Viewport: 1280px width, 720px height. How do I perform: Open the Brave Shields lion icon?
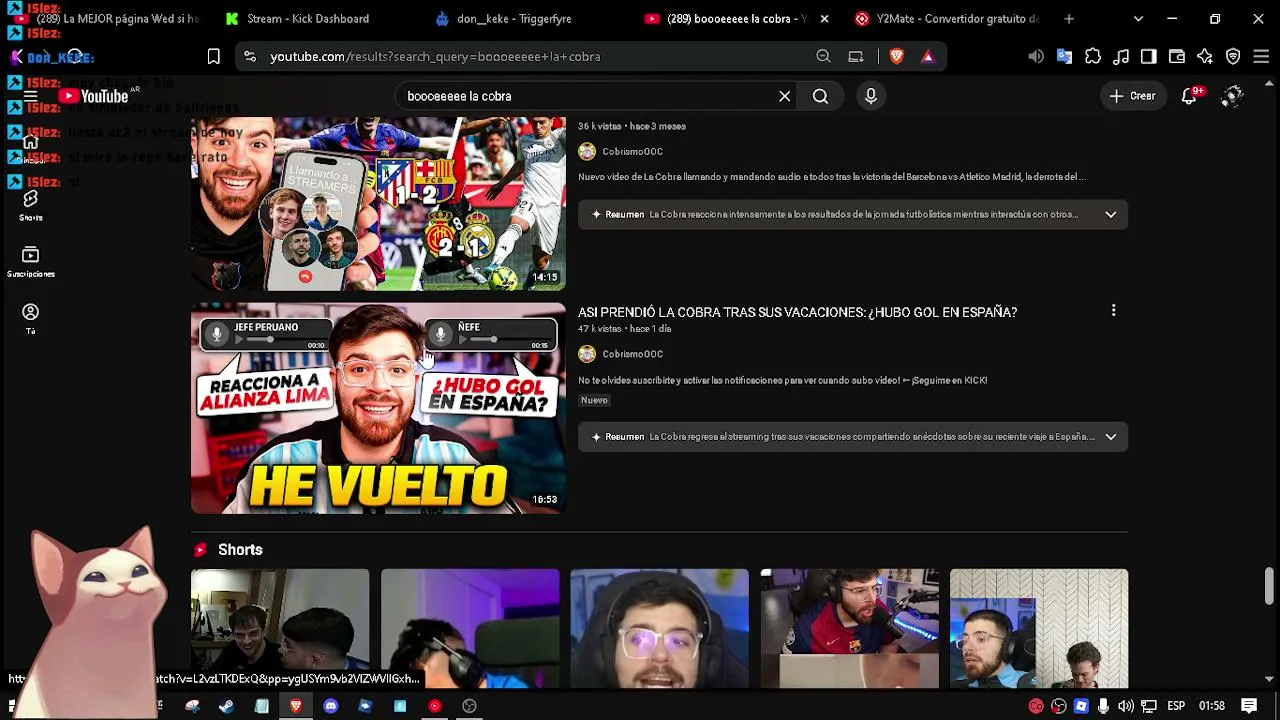tap(896, 57)
